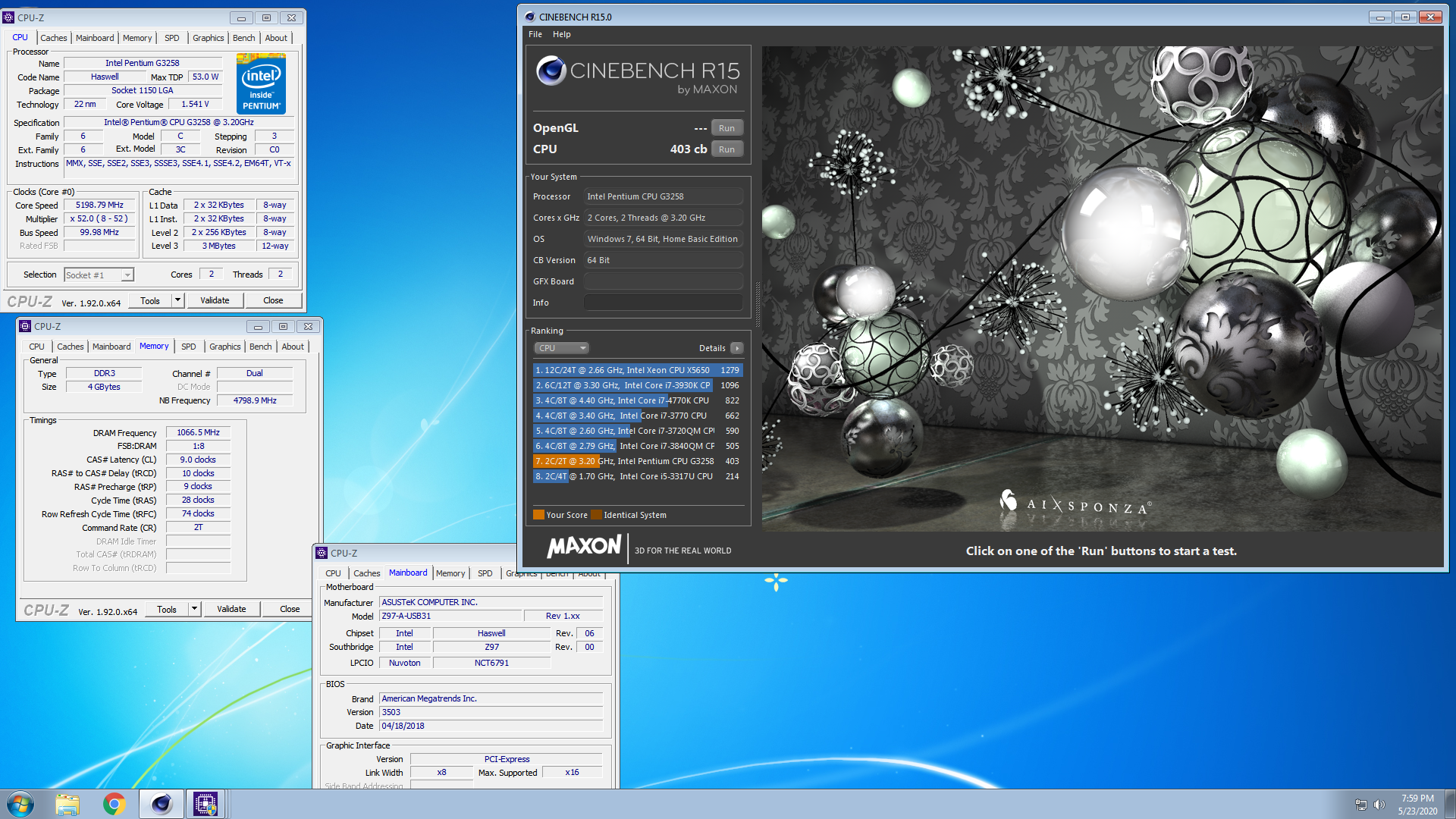Click the Info input field in Cinebench

664,303
